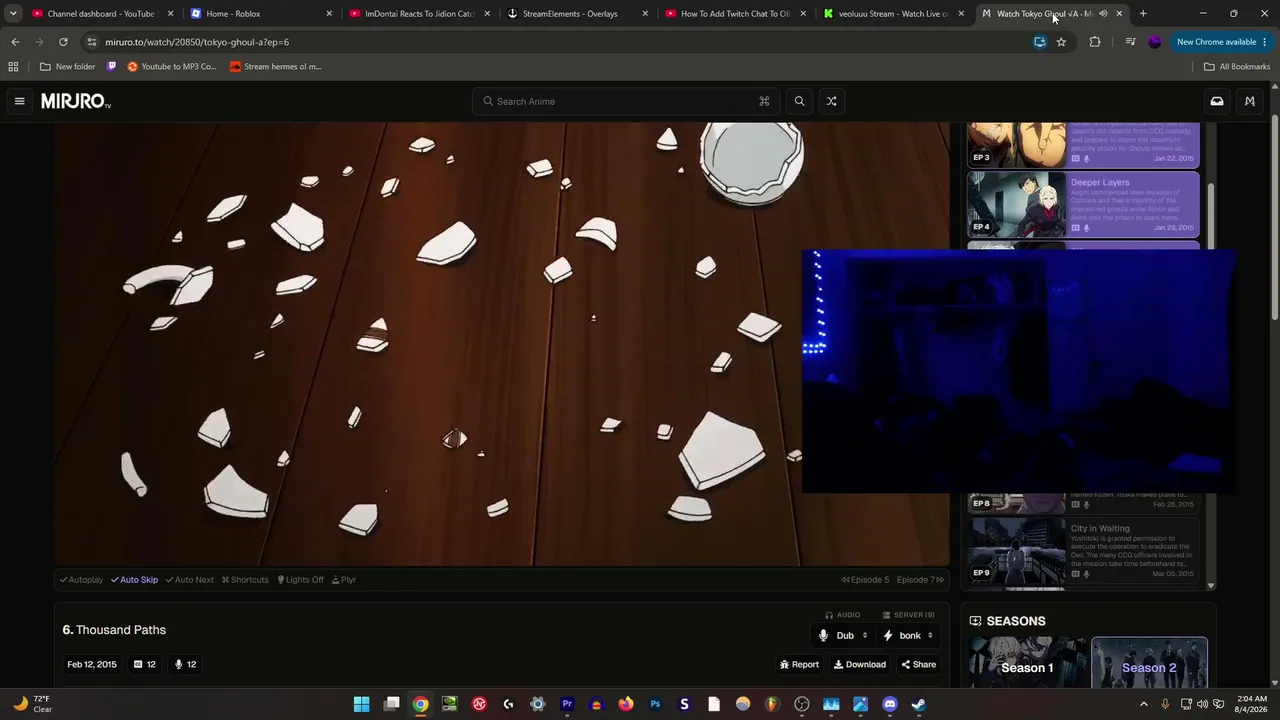Select the Deeper Layers episode 4 card

coord(1083,204)
